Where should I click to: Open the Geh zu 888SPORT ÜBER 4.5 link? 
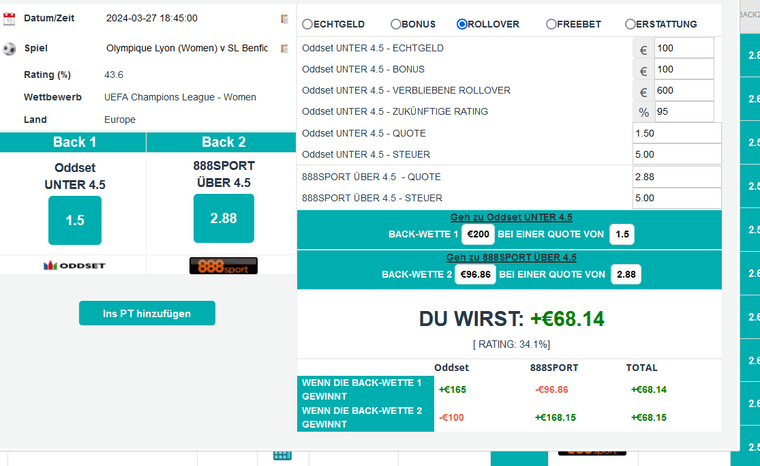point(511,257)
